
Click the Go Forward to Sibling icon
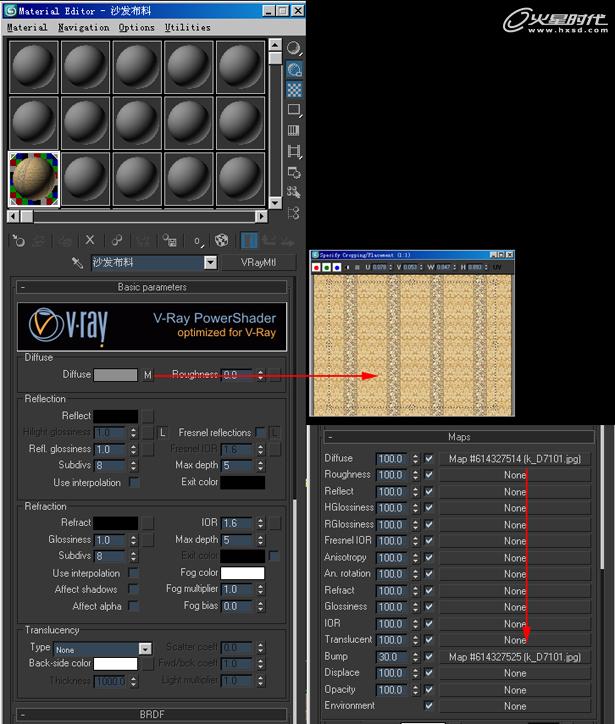click(287, 241)
